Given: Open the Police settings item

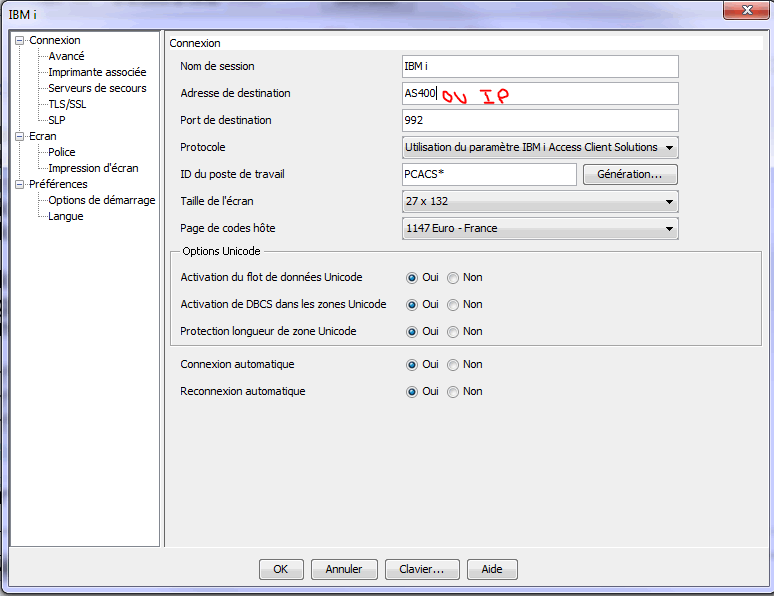Looking at the screenshot, I should 62,152.
